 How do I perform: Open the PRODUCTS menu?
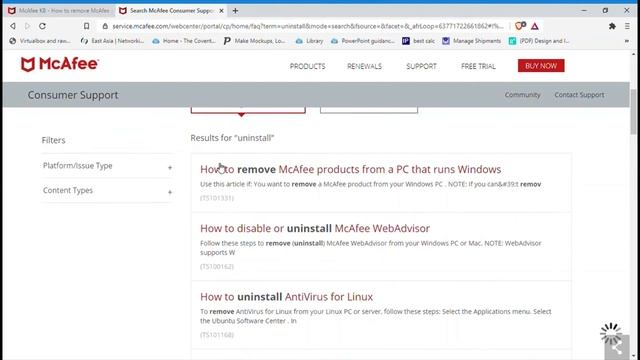(x=307, y=66)
